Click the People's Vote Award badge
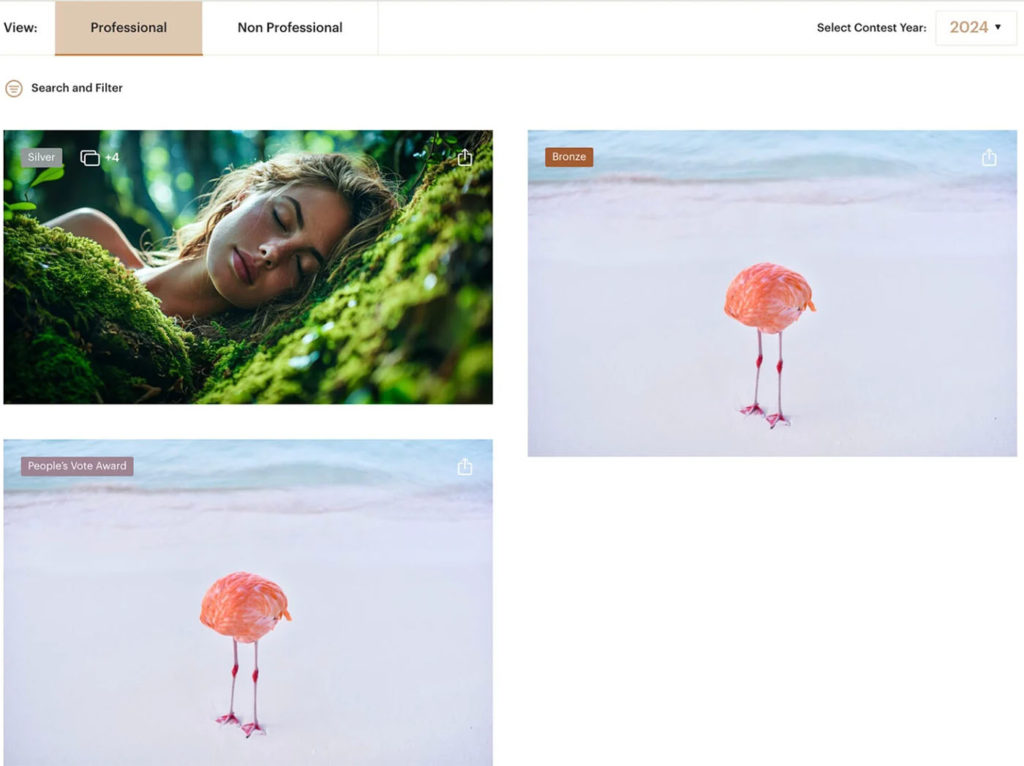This screenshot has width=1024, height=766. [x=77, y=466]
